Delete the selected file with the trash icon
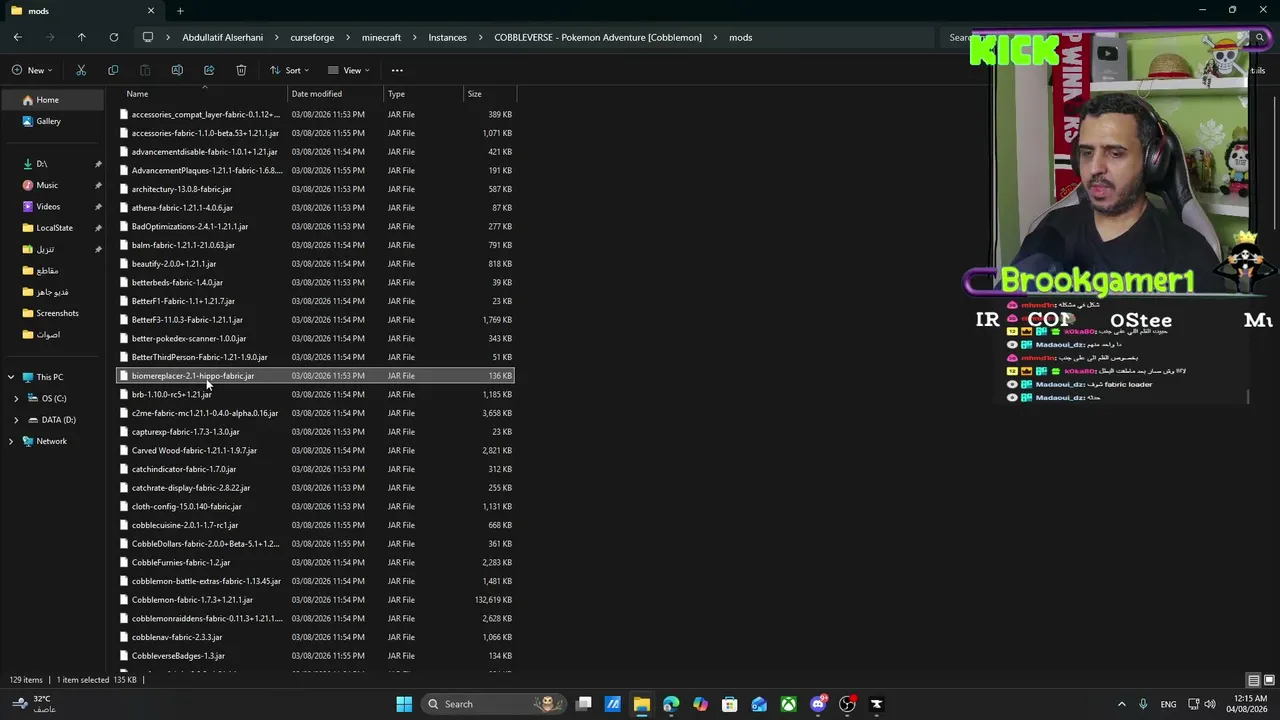 241,70
